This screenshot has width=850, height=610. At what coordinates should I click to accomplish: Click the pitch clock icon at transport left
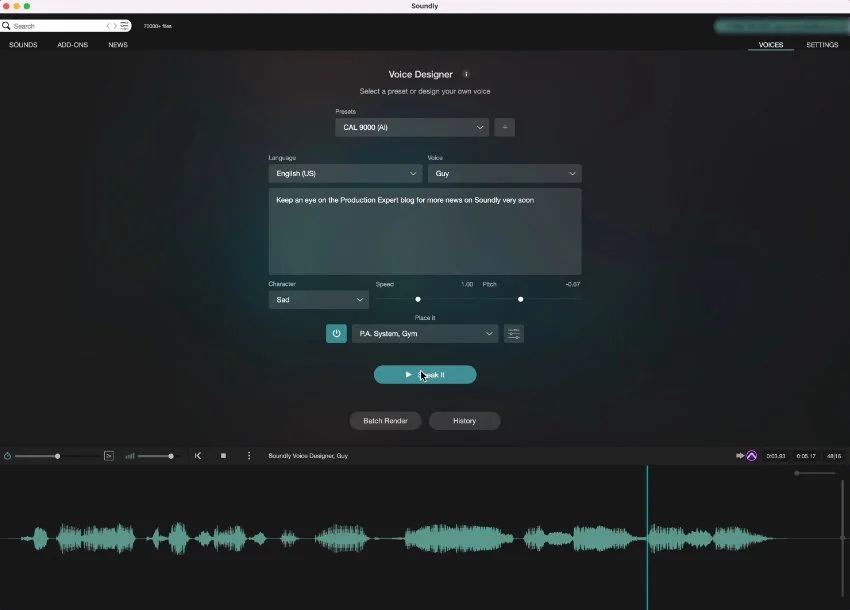point(7,455)
